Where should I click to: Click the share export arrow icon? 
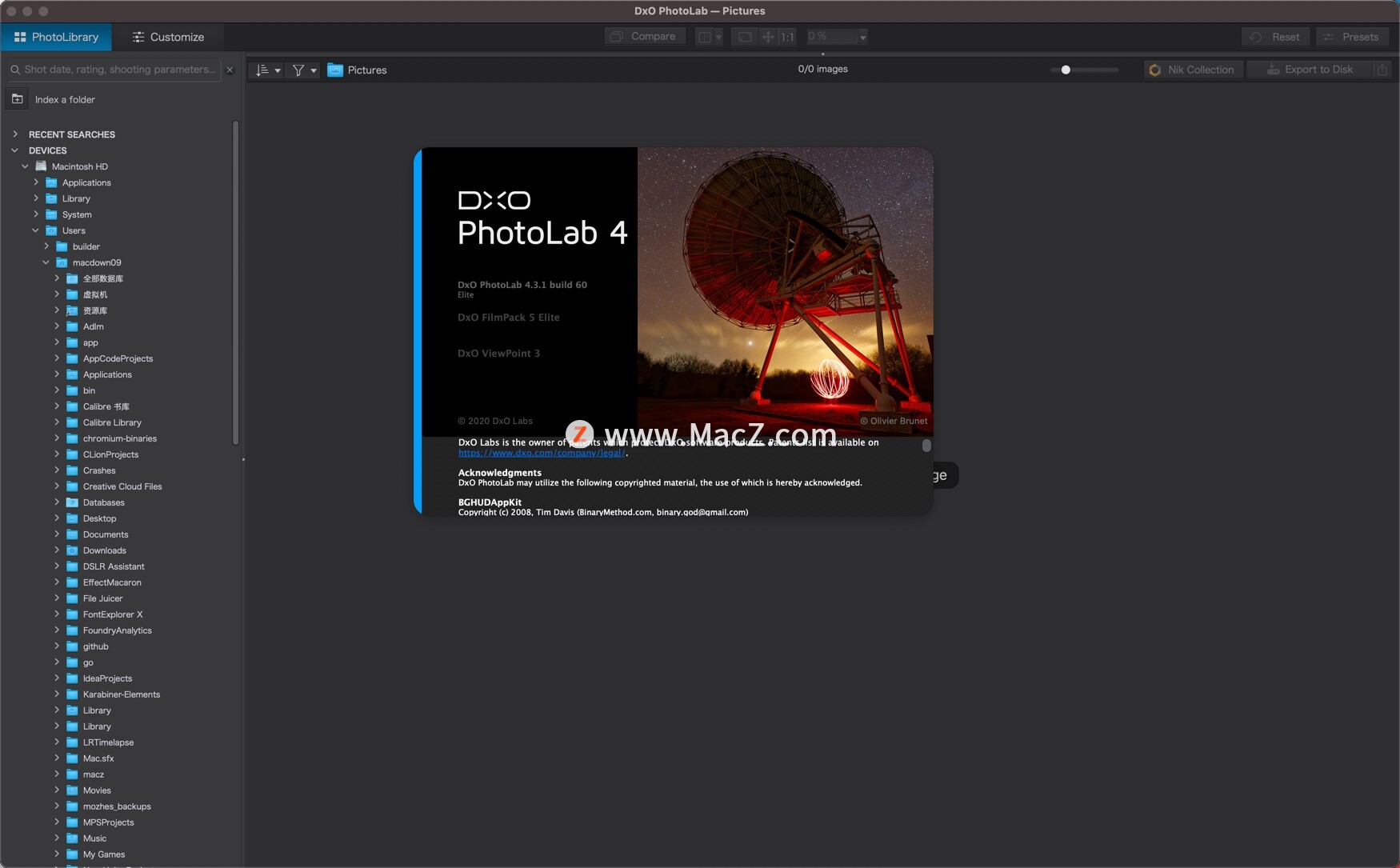coord(1382,70)
